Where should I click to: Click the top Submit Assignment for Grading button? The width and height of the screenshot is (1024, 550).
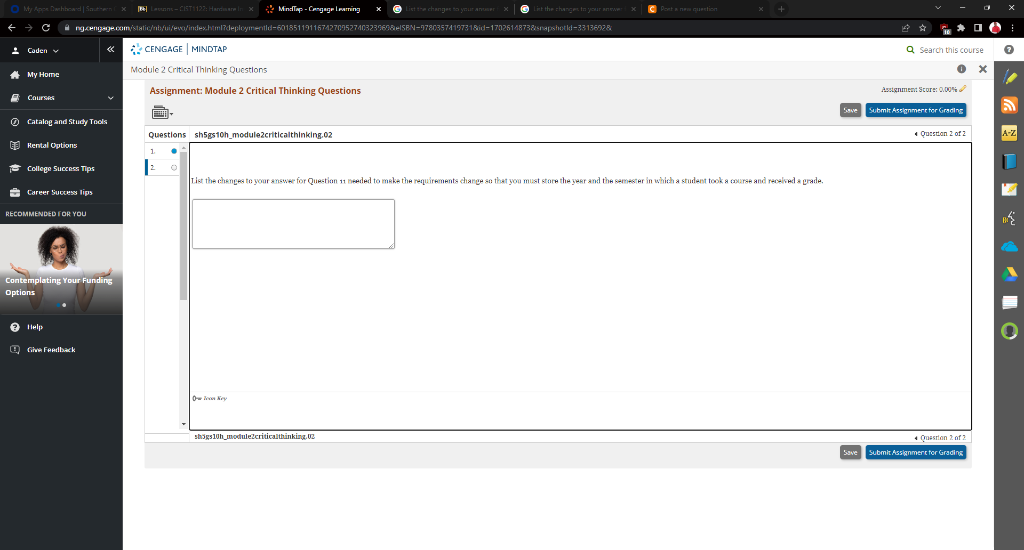[x=916, y=110]
